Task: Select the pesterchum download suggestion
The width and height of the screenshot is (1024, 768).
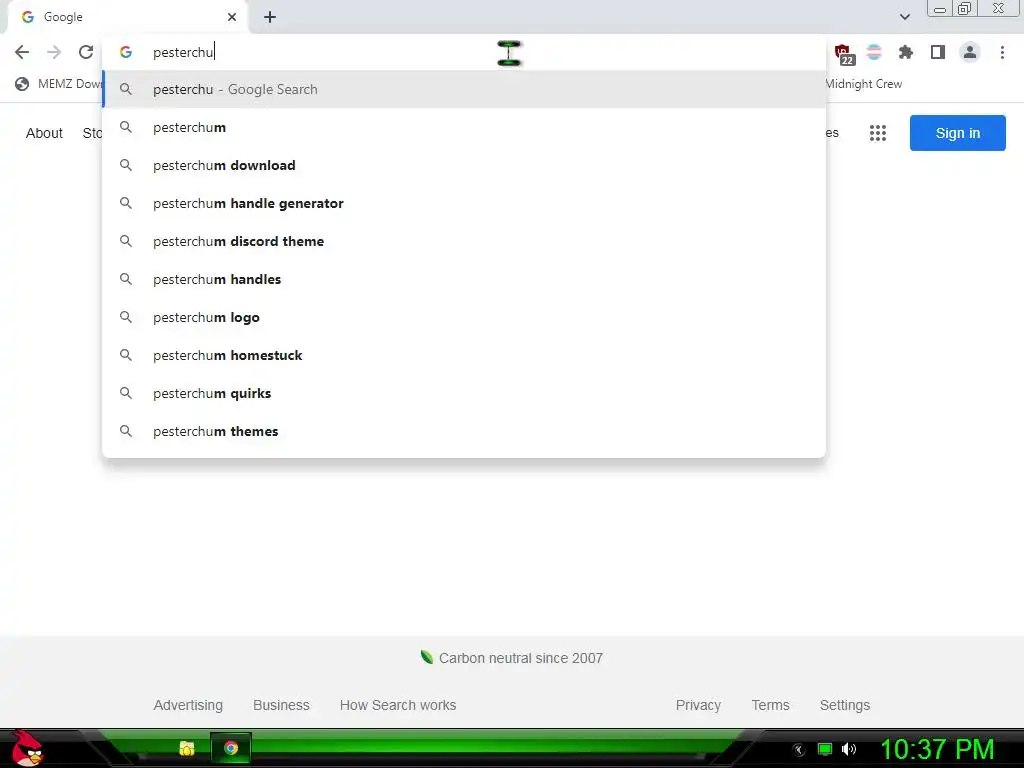Action: coord(464,165)
